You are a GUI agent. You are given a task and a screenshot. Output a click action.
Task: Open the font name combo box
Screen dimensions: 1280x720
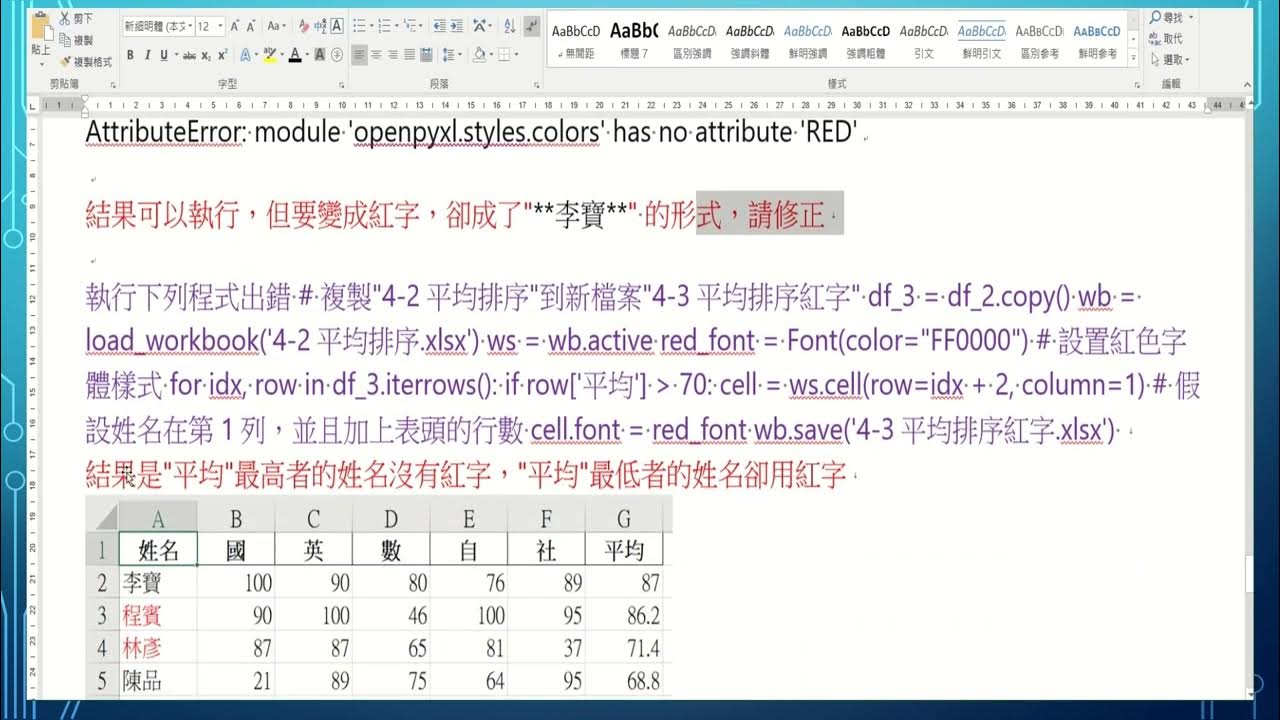point(158,26)
